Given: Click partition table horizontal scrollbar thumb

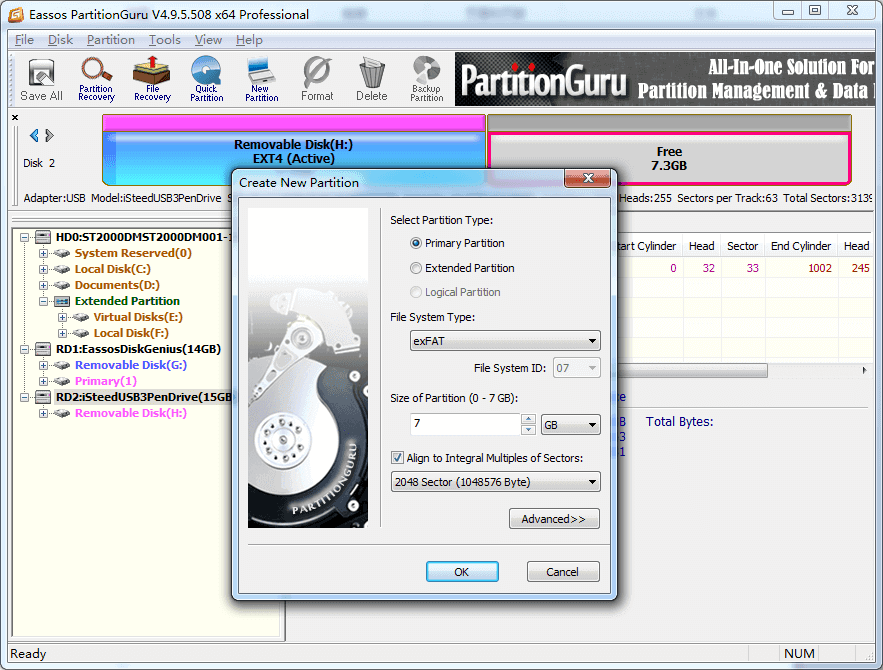Looking at the screenshot, I should coord(693,370).
